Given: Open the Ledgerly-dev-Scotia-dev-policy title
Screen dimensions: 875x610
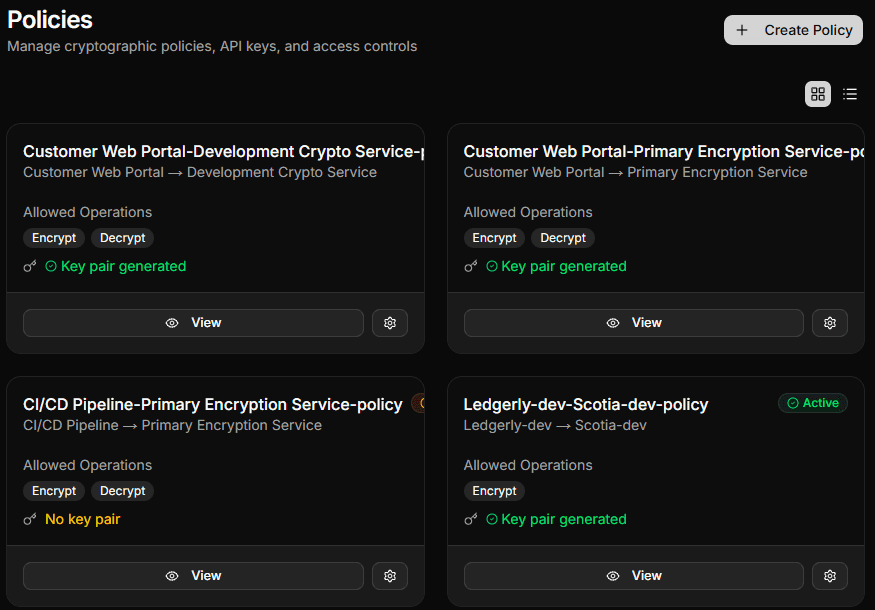Looking at the screenshot, I should pos(586,404).
